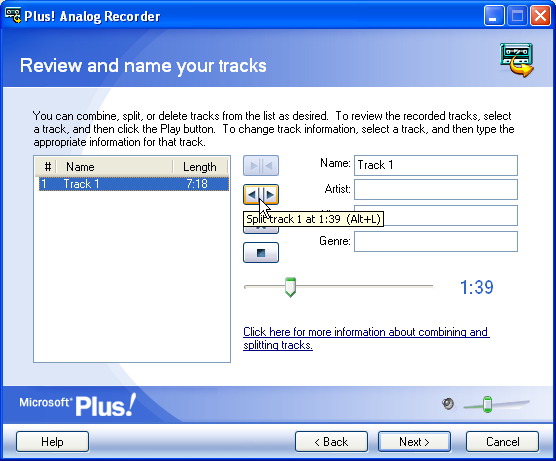The width and height of the screenshot is (556, 461).
Task: Proceed with the Next button
Action: pos(415,442)
